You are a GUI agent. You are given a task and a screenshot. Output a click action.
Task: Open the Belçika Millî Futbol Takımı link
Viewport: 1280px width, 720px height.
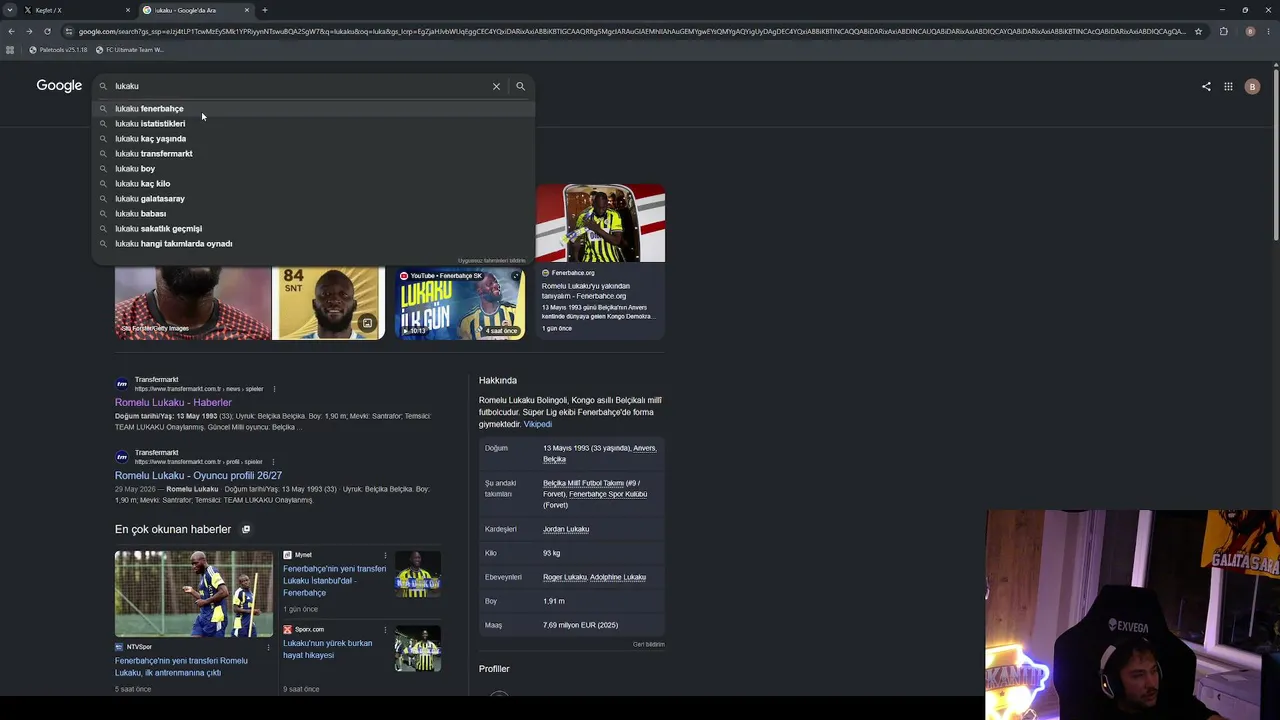point(583,483)
